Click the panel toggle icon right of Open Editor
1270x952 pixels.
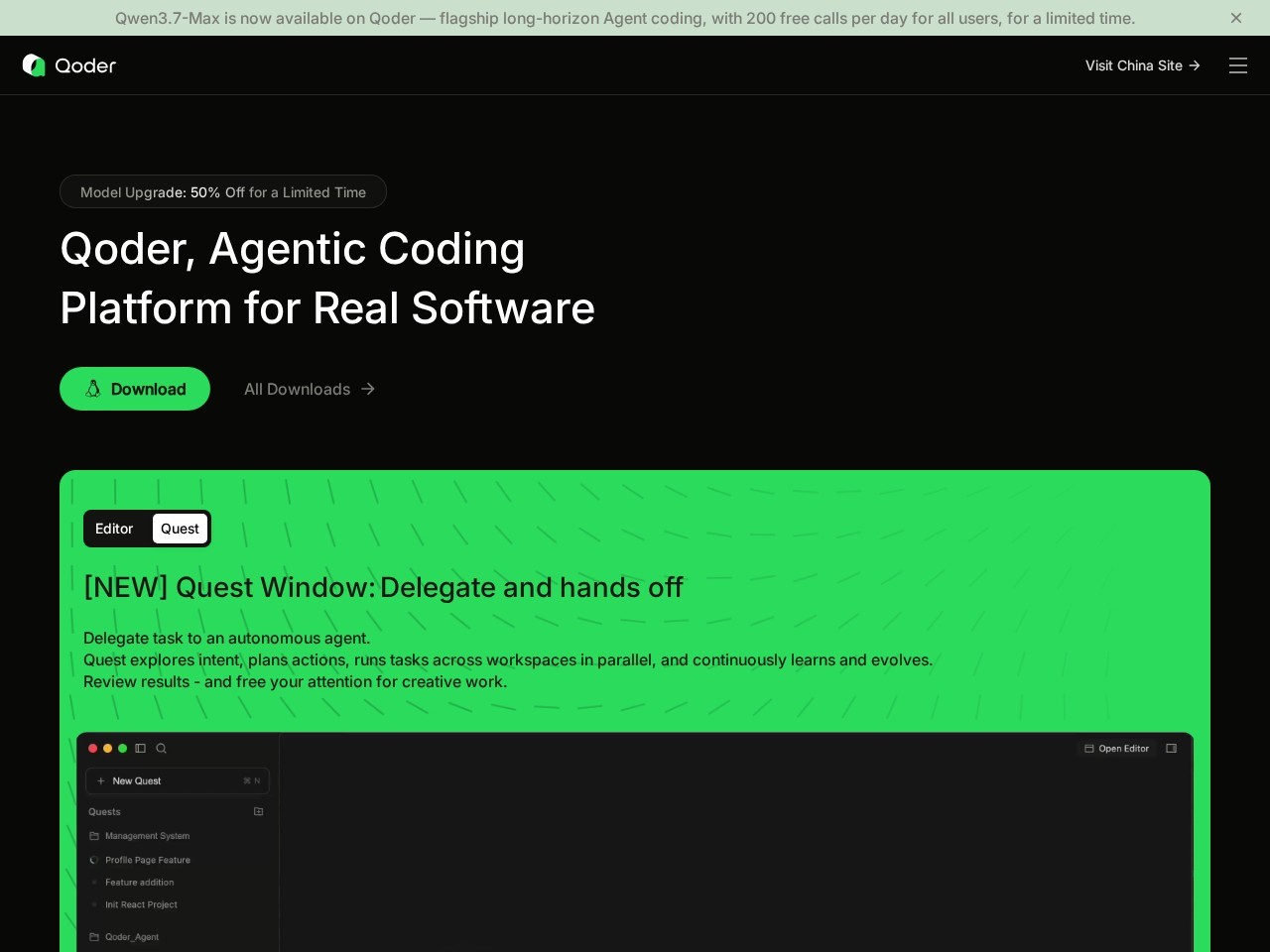(1172, 749)
